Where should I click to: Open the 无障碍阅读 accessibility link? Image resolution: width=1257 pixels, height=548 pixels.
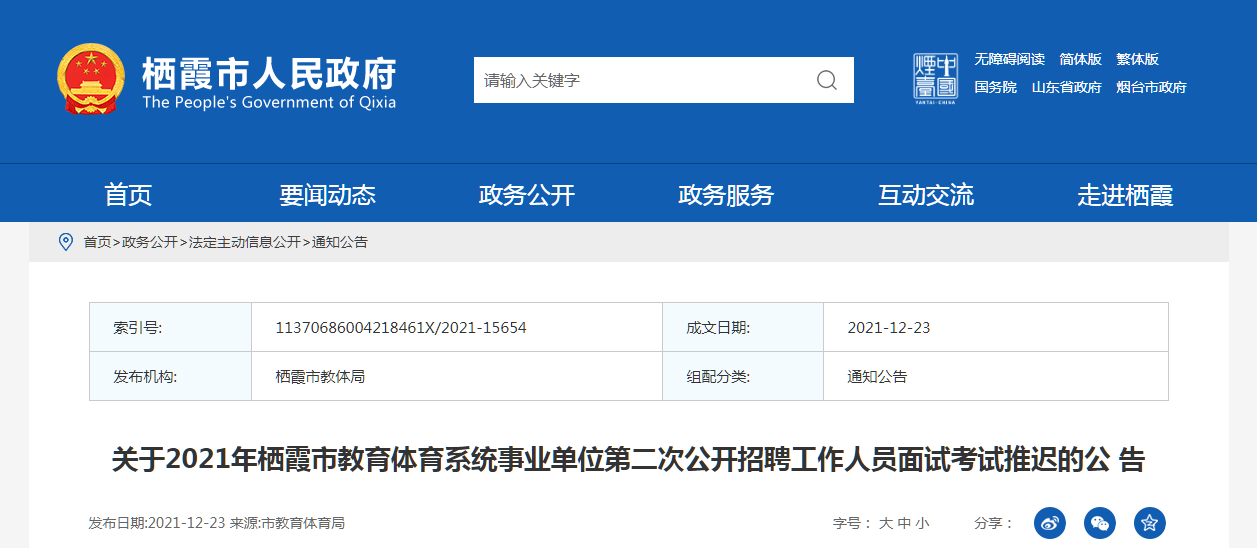tap(1010, 59)
